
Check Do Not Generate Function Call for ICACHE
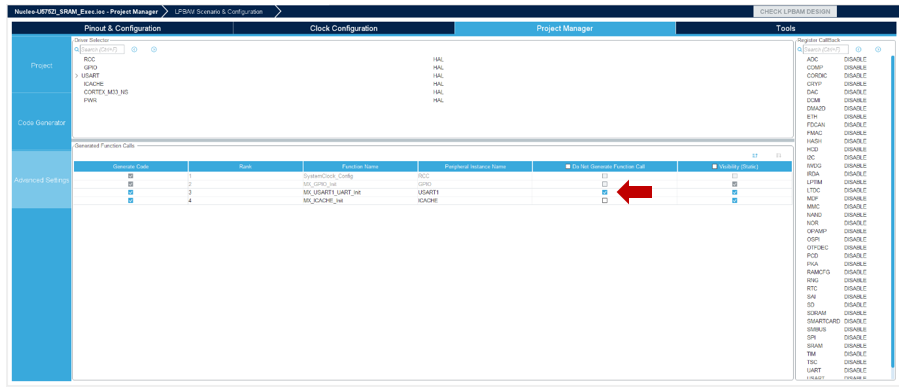click(605, 200)
